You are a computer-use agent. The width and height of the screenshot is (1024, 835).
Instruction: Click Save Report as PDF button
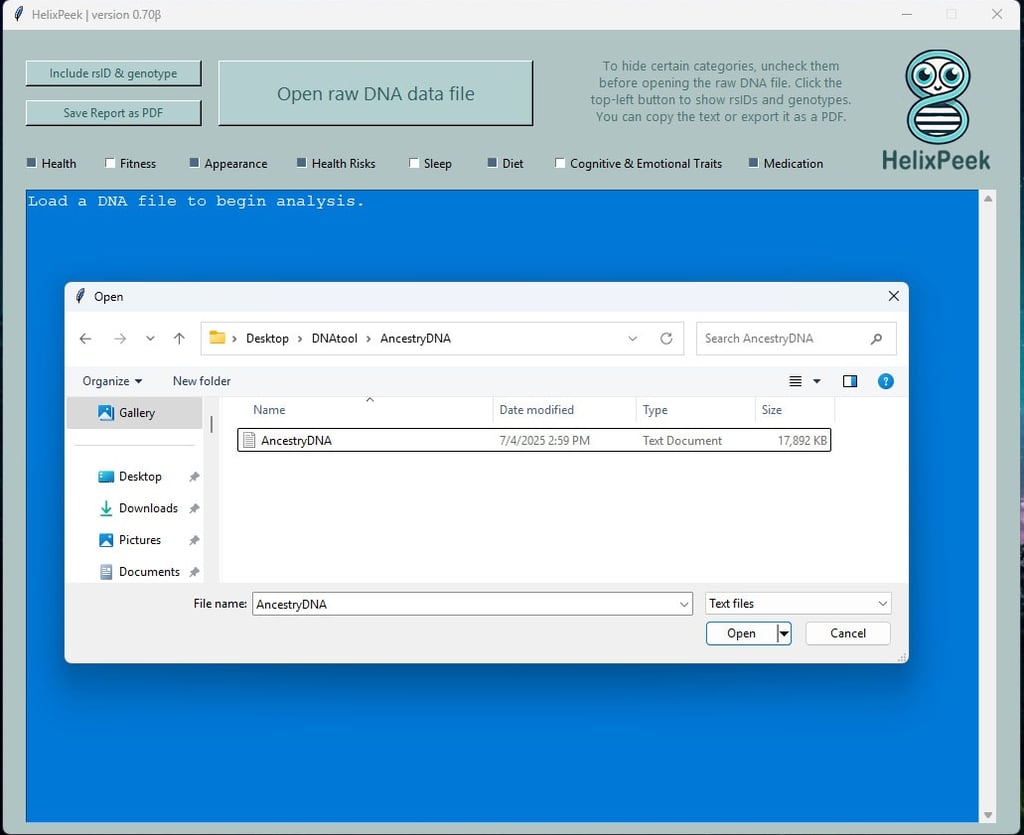[x=113, y=113]
